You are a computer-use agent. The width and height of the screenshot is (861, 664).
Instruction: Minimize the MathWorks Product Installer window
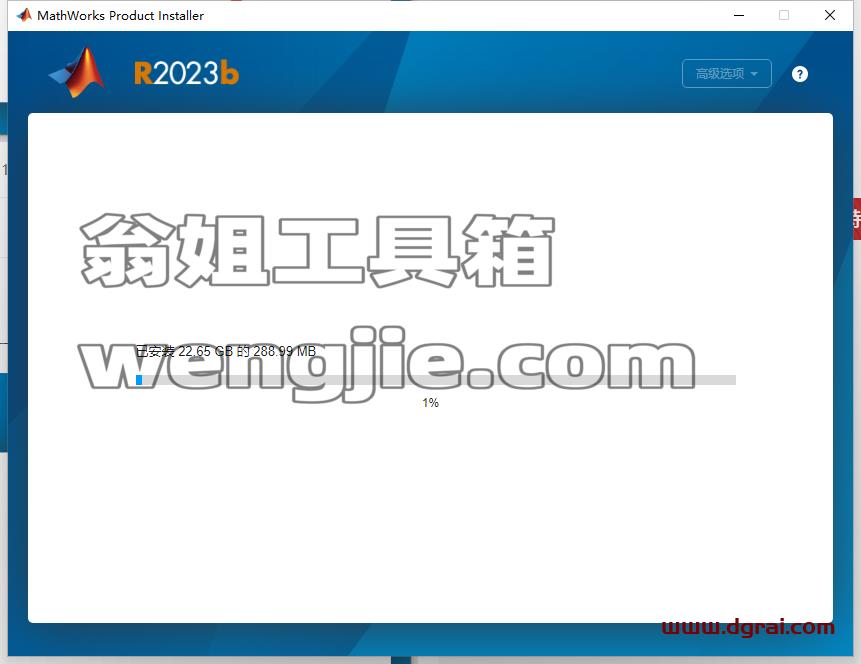click(739, 15)
